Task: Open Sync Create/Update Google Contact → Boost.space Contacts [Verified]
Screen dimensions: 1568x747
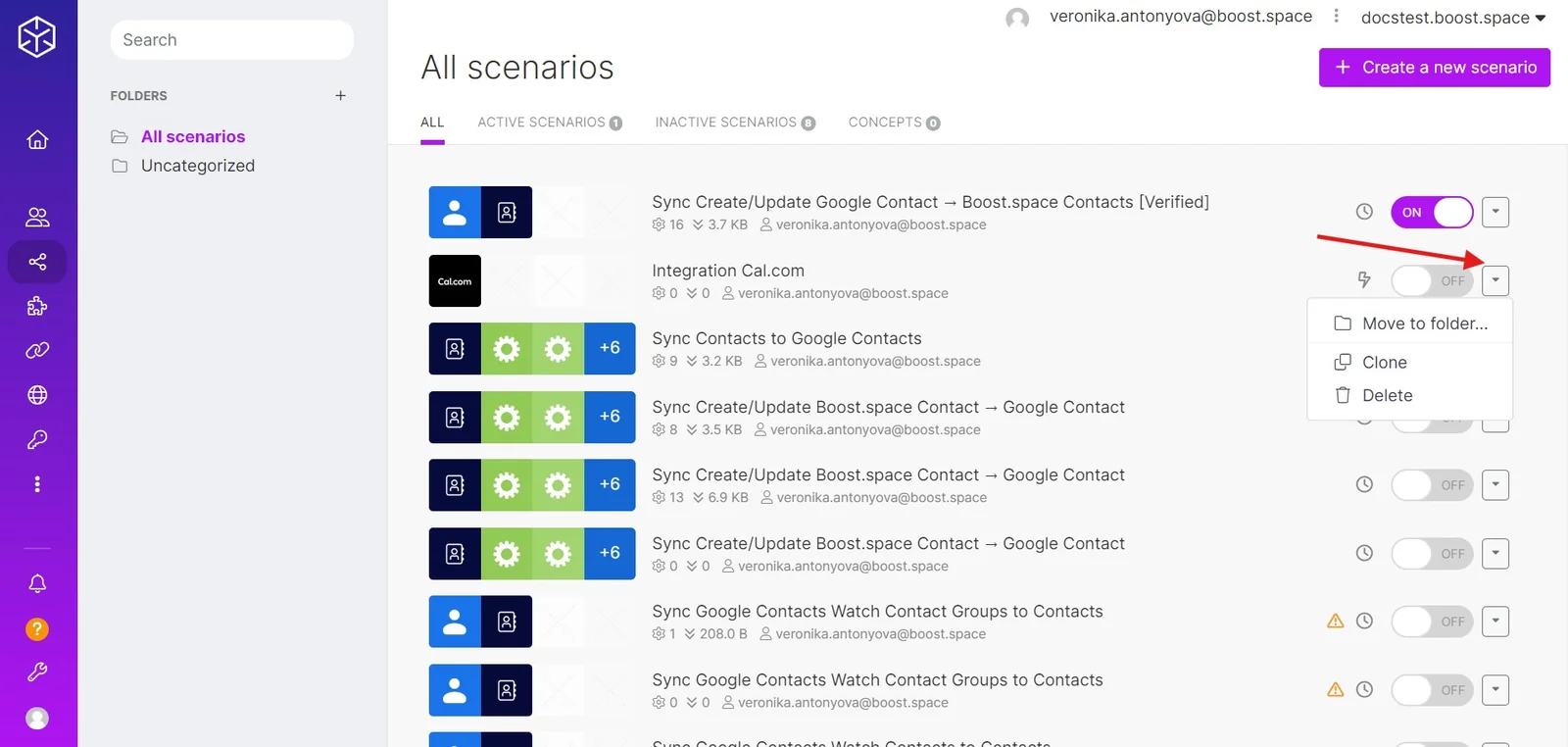Action: (x=930, y=202)
